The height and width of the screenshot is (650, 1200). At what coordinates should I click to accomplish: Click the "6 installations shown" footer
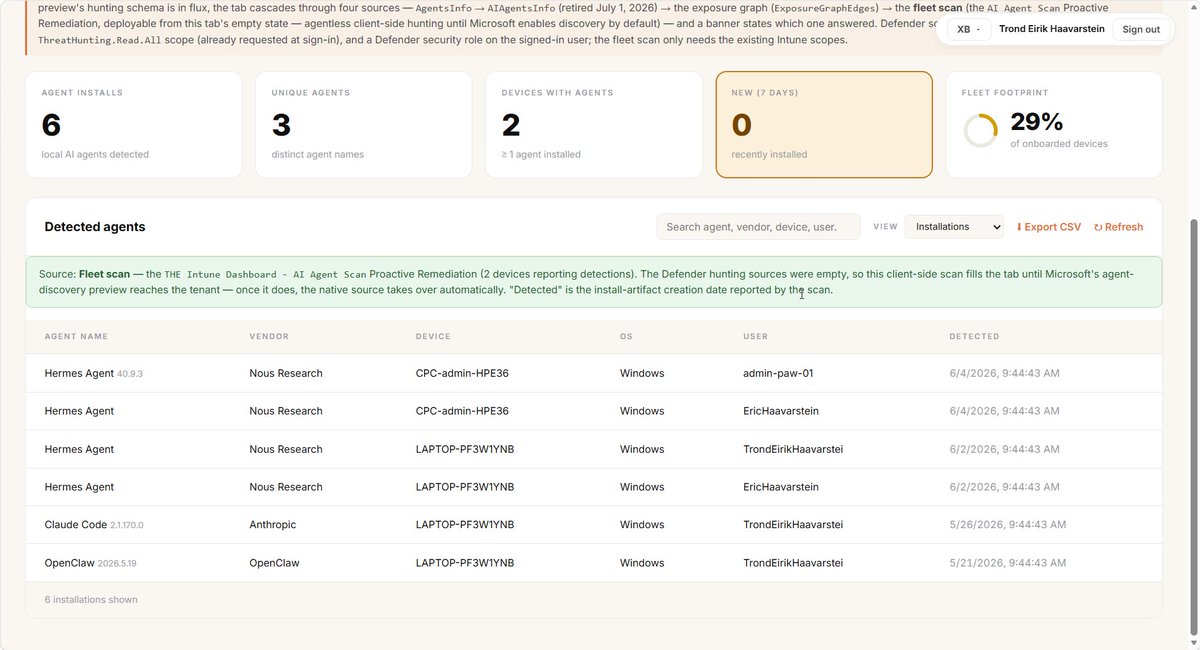pos(91,600)
